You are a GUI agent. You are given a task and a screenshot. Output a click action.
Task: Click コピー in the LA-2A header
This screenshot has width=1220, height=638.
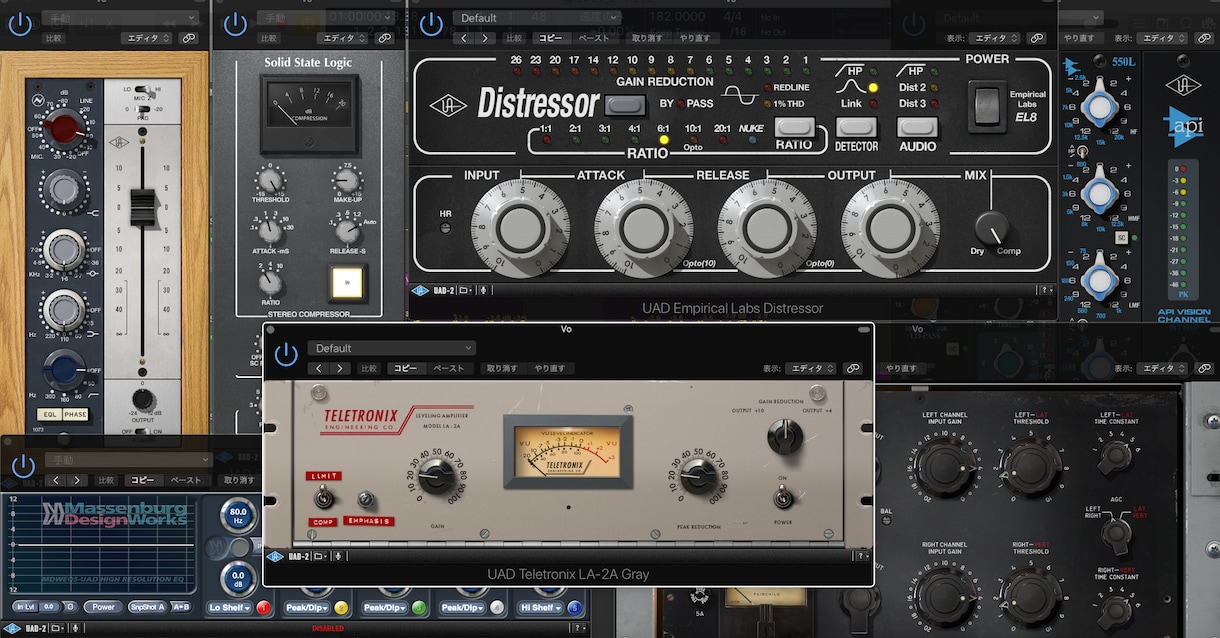tap(405, 368)
